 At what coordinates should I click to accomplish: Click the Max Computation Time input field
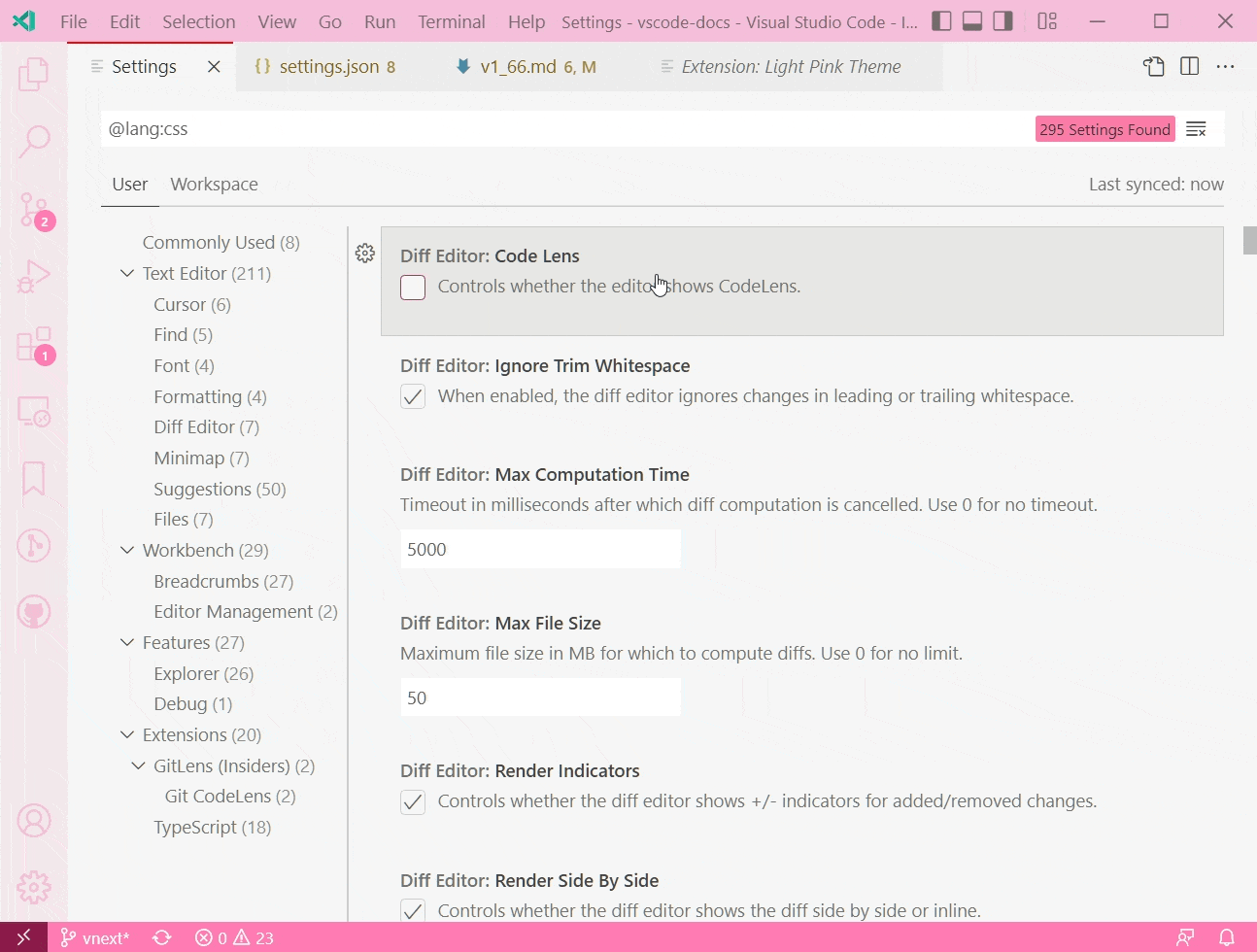pyautogui.click(x=540, y=550)
